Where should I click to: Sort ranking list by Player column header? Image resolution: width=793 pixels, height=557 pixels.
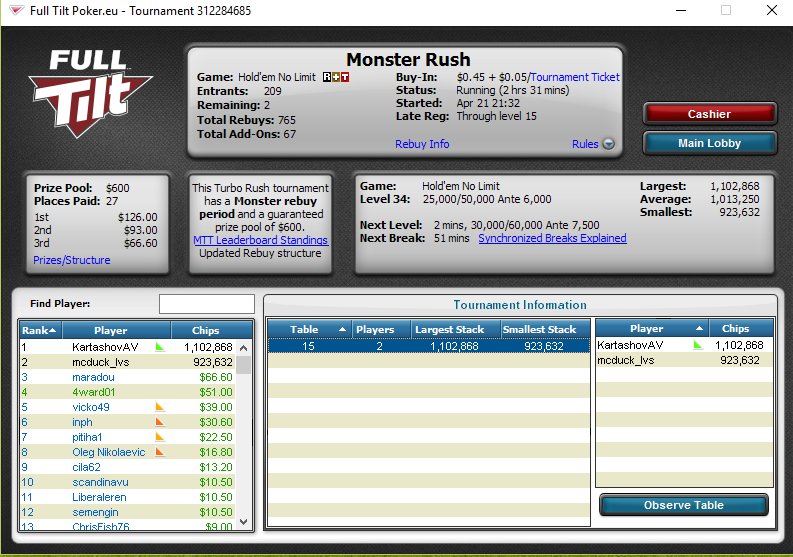[116, 330]
